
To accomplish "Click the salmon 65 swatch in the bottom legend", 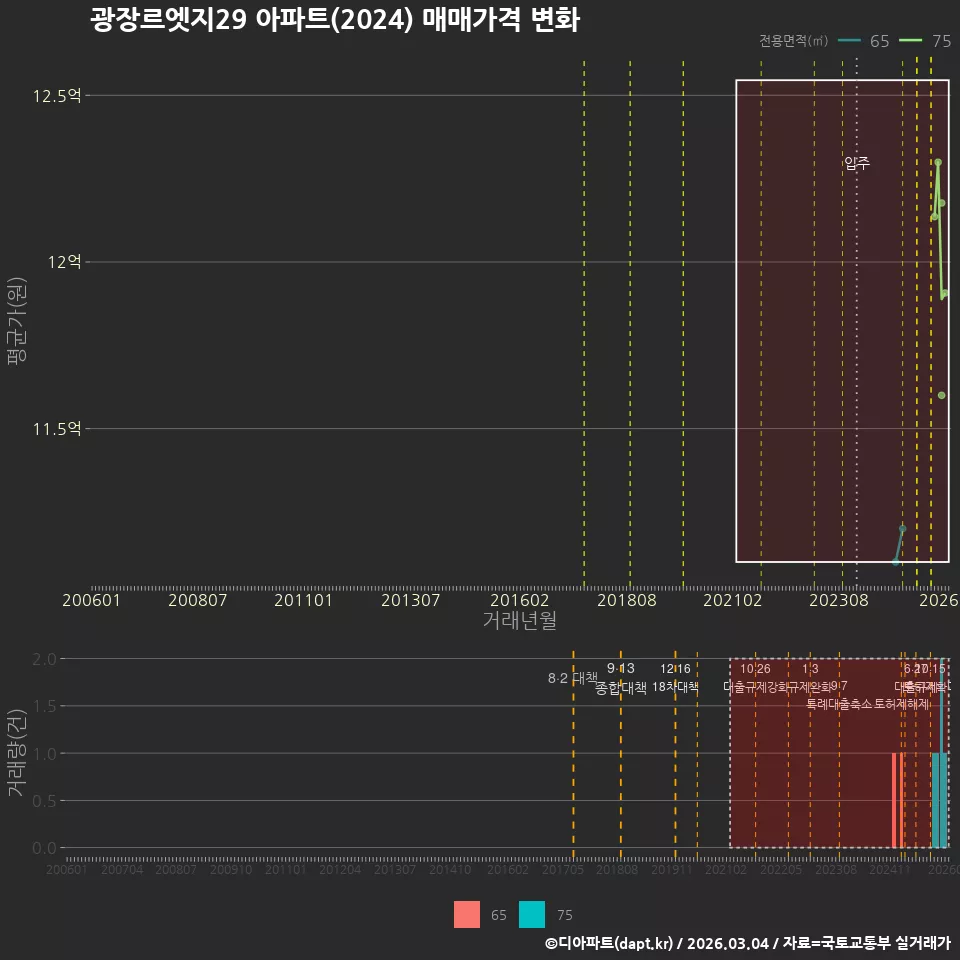I will click(467, 914).
